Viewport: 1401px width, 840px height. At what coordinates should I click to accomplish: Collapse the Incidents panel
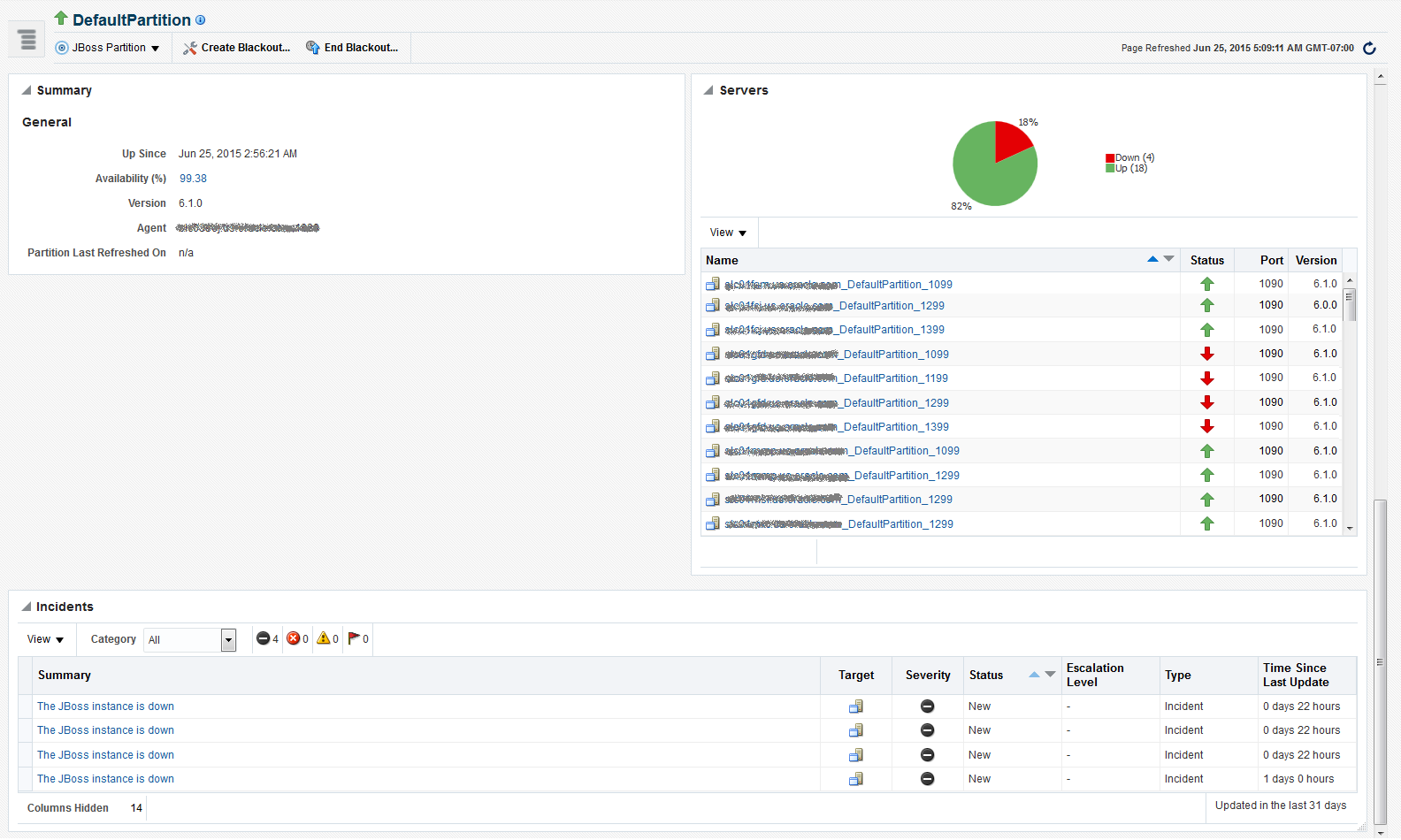click(x=27, y=607)
